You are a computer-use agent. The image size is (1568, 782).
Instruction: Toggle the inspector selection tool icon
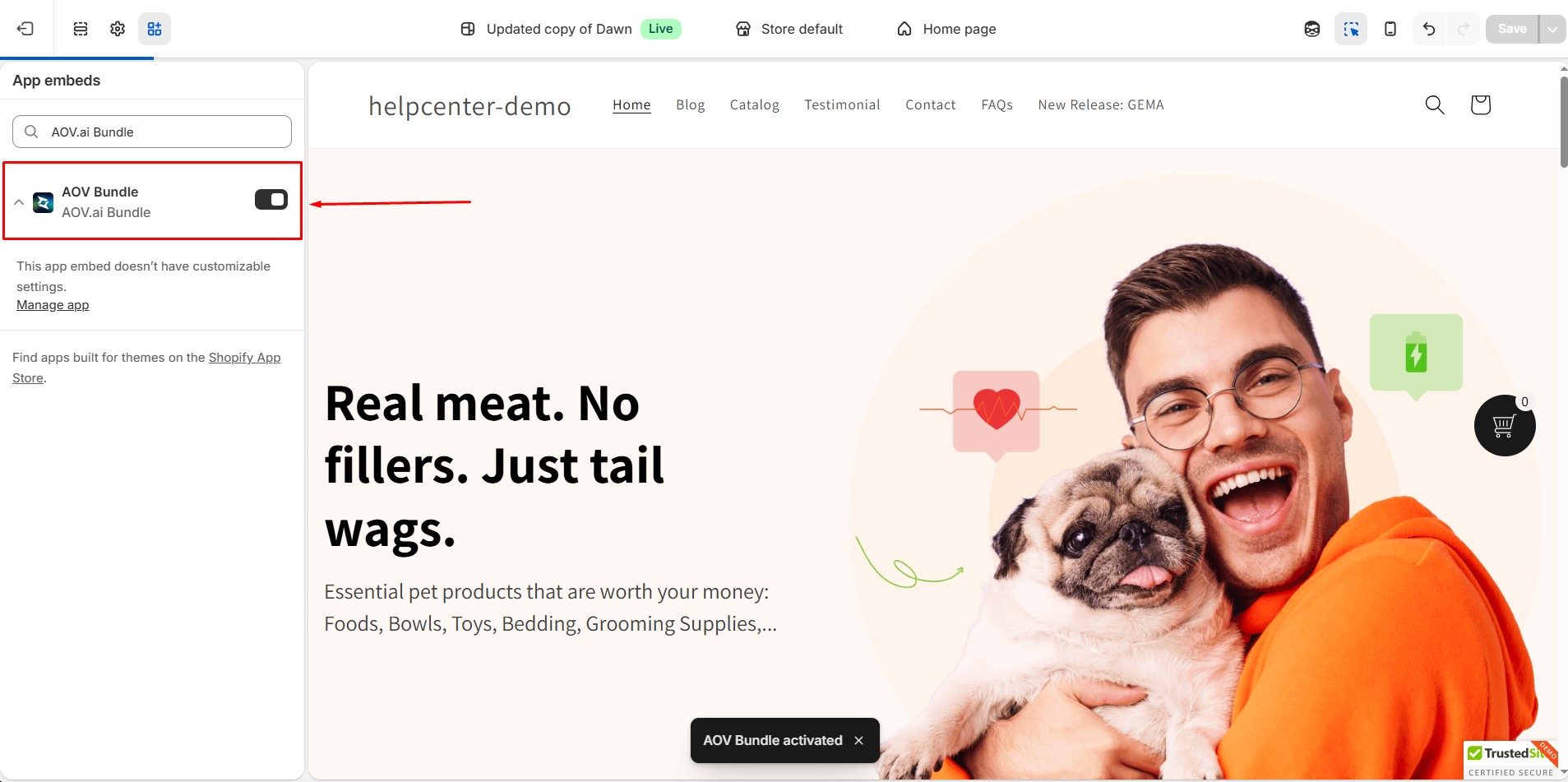tap(1351, 29)
